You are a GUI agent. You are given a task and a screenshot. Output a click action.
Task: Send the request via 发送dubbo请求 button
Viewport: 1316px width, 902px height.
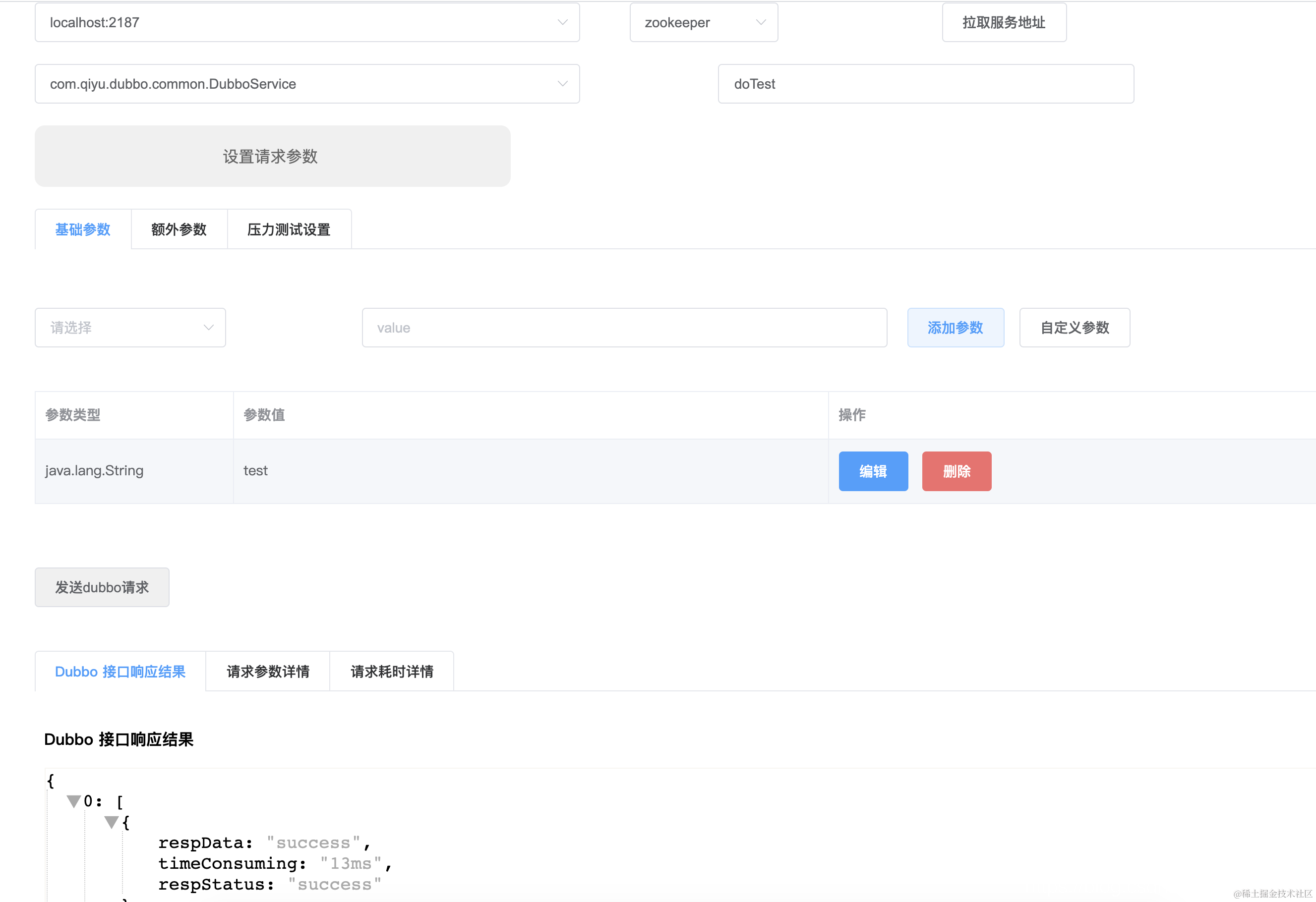pyautogui.click(x=102, y=587)
